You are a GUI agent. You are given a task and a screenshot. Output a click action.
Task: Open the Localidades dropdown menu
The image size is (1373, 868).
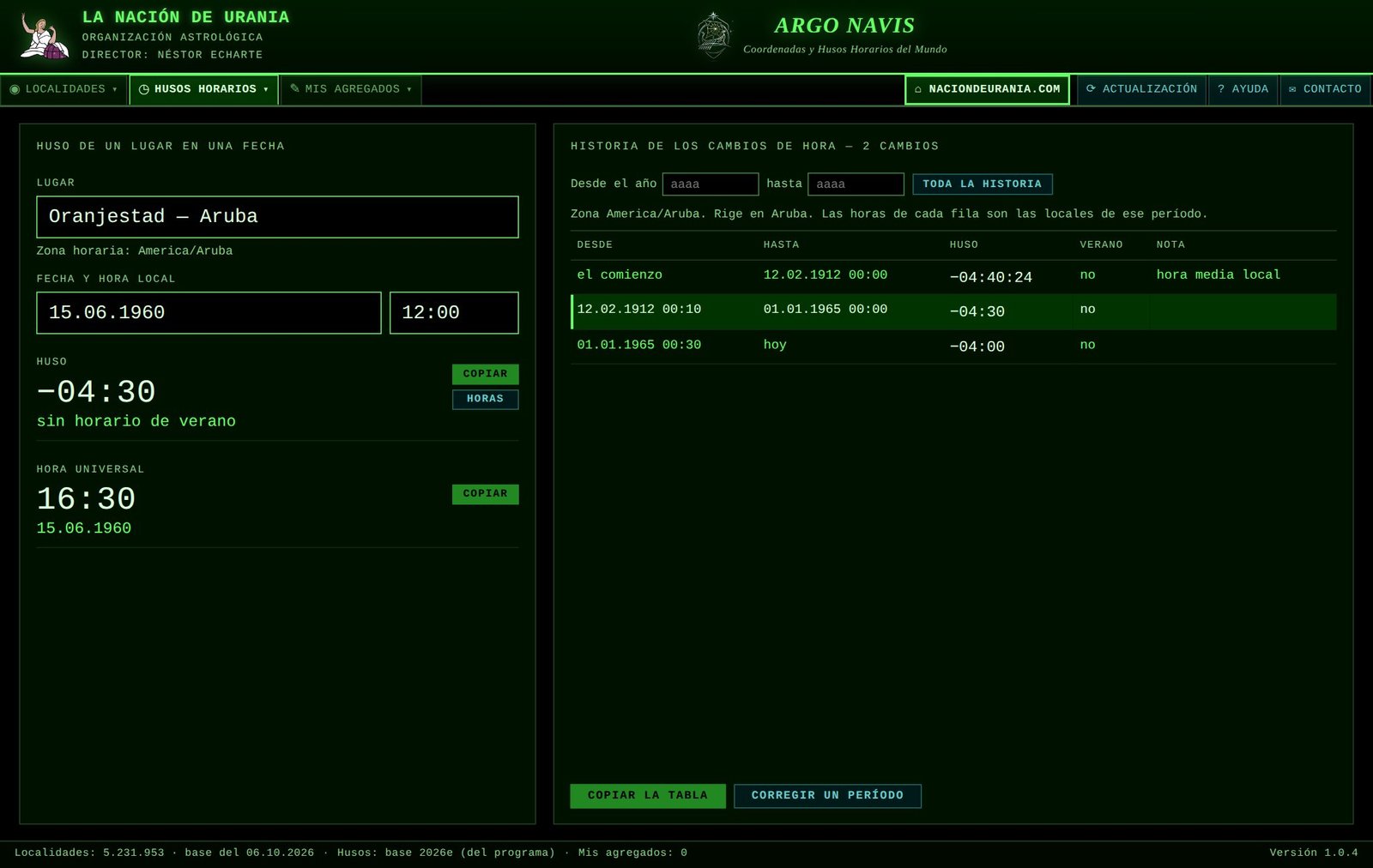click(x=64, y=89)
